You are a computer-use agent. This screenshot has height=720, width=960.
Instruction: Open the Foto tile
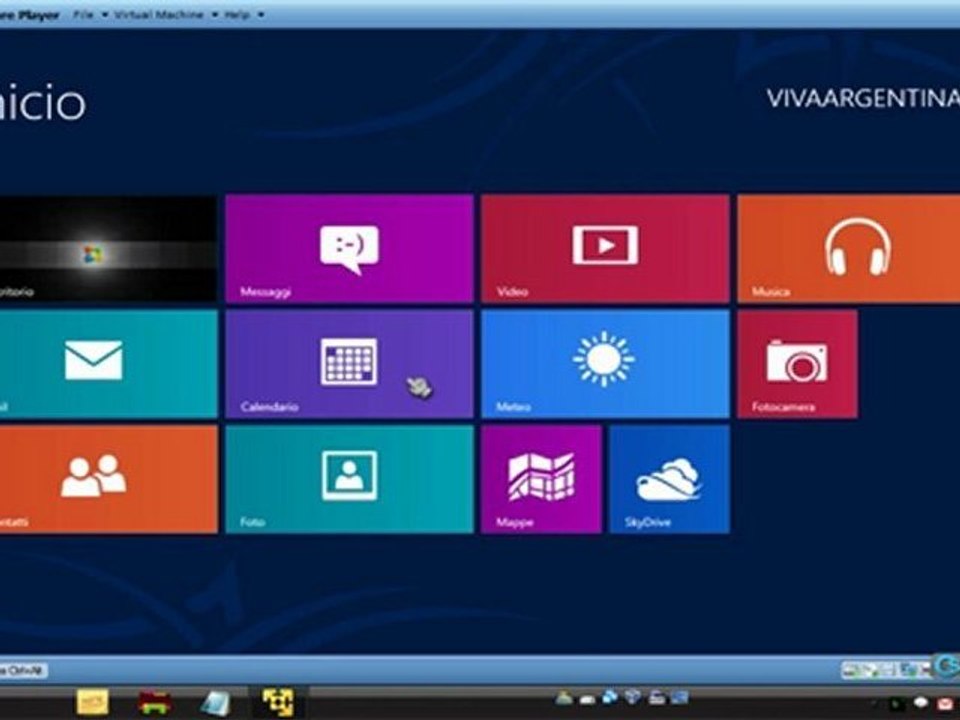pyautogui.click(x=349, y=479)
